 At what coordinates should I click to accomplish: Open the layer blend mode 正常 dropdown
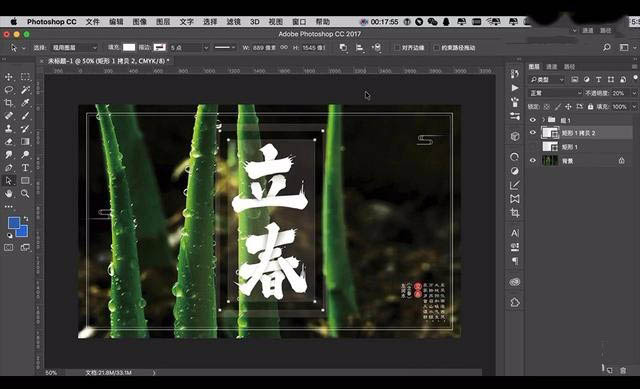point(556,93)
